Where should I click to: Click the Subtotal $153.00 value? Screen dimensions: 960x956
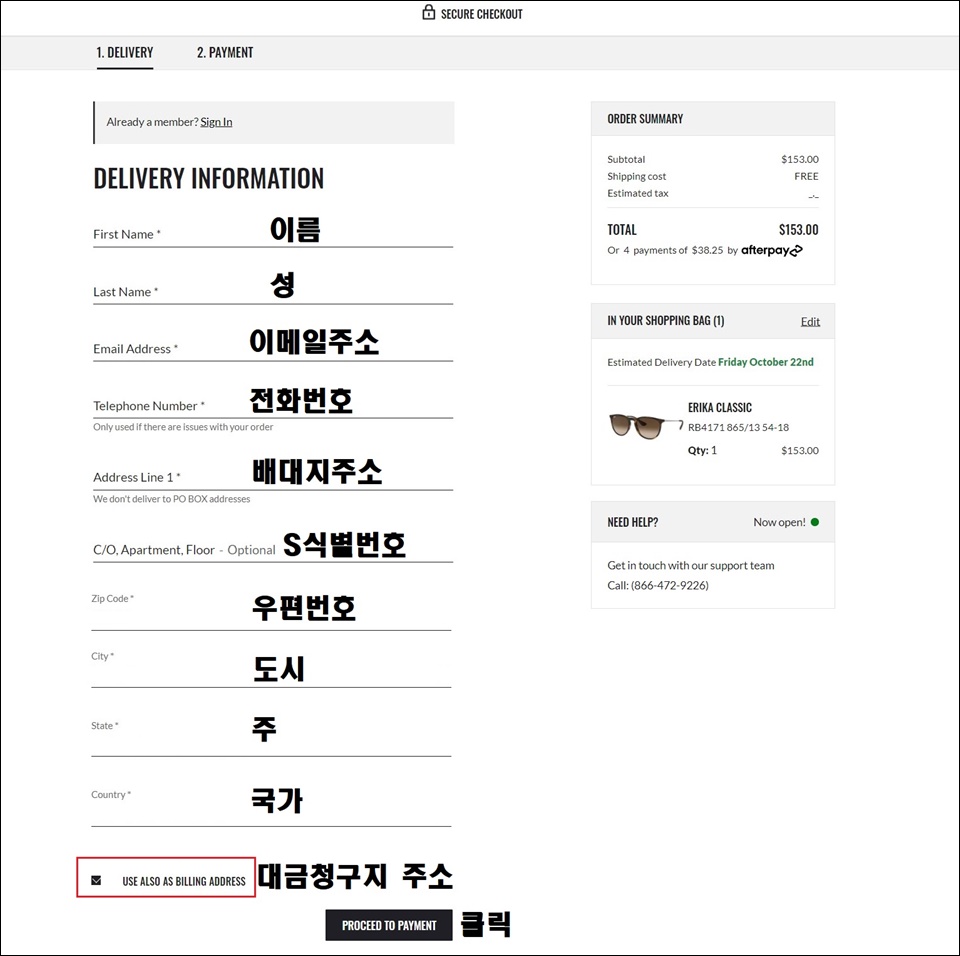point(800,159)
